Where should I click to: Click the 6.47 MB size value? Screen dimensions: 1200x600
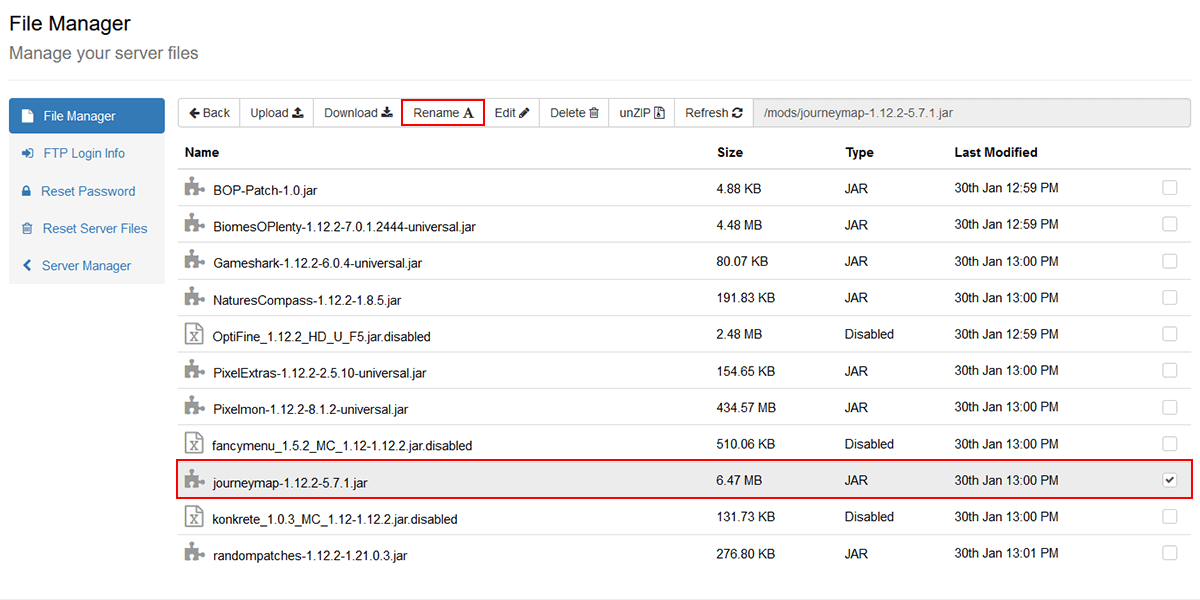point(739,480)
